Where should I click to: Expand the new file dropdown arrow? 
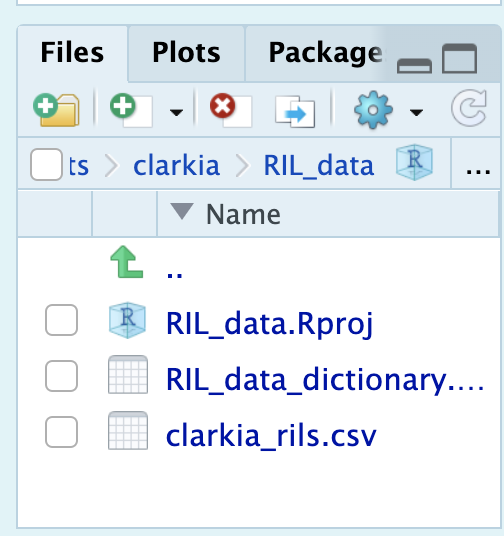[176, 112]
